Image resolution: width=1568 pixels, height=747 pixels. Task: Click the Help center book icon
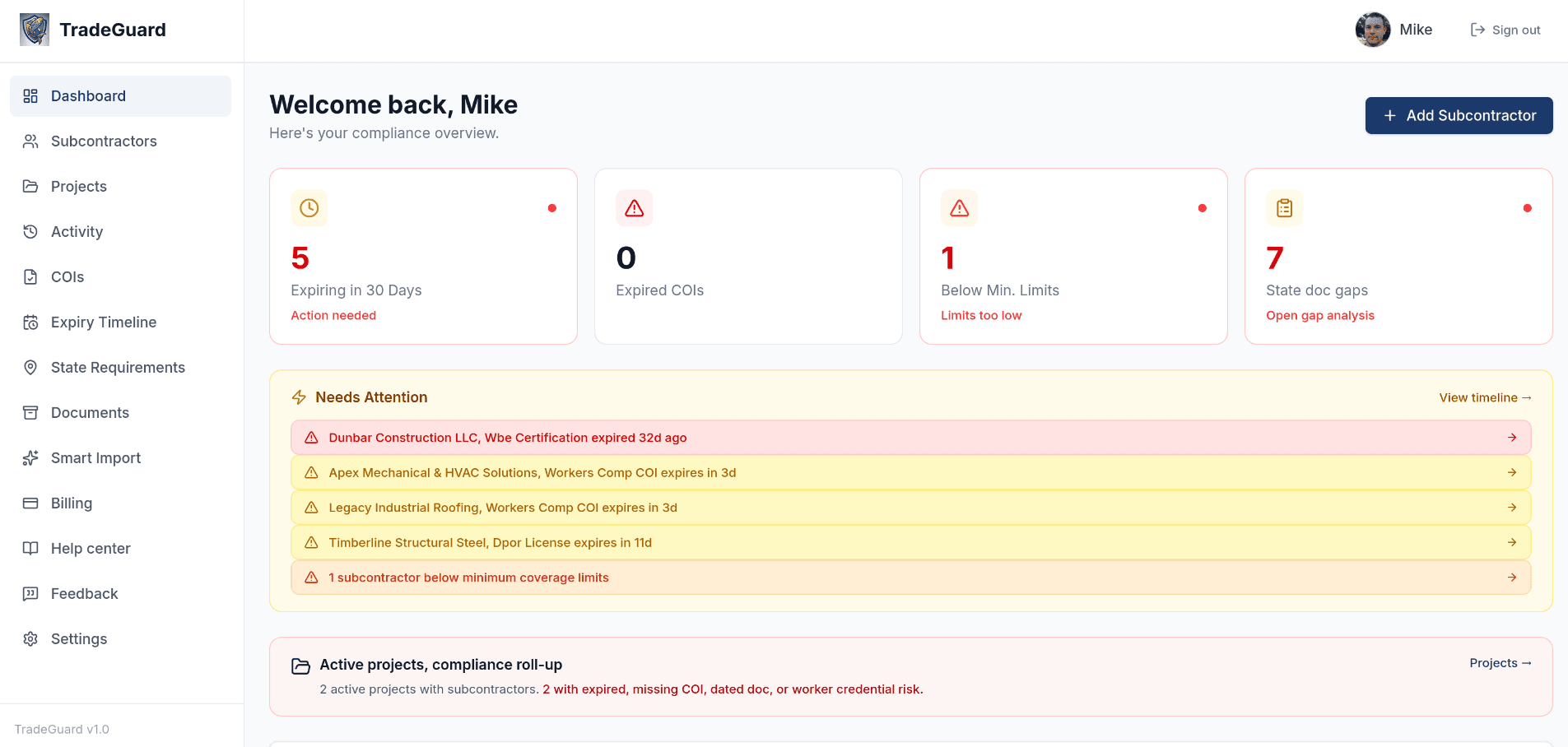click(30, 549)
